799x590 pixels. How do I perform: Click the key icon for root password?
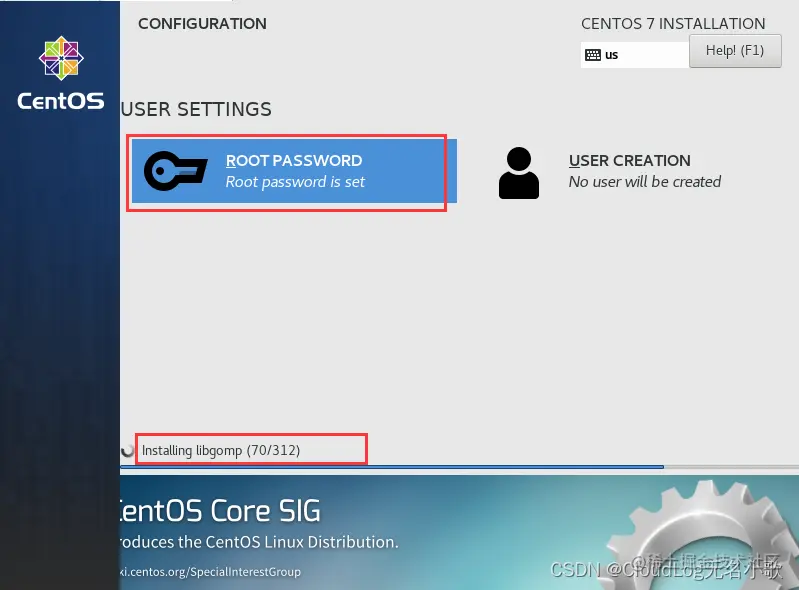(175, 171)
